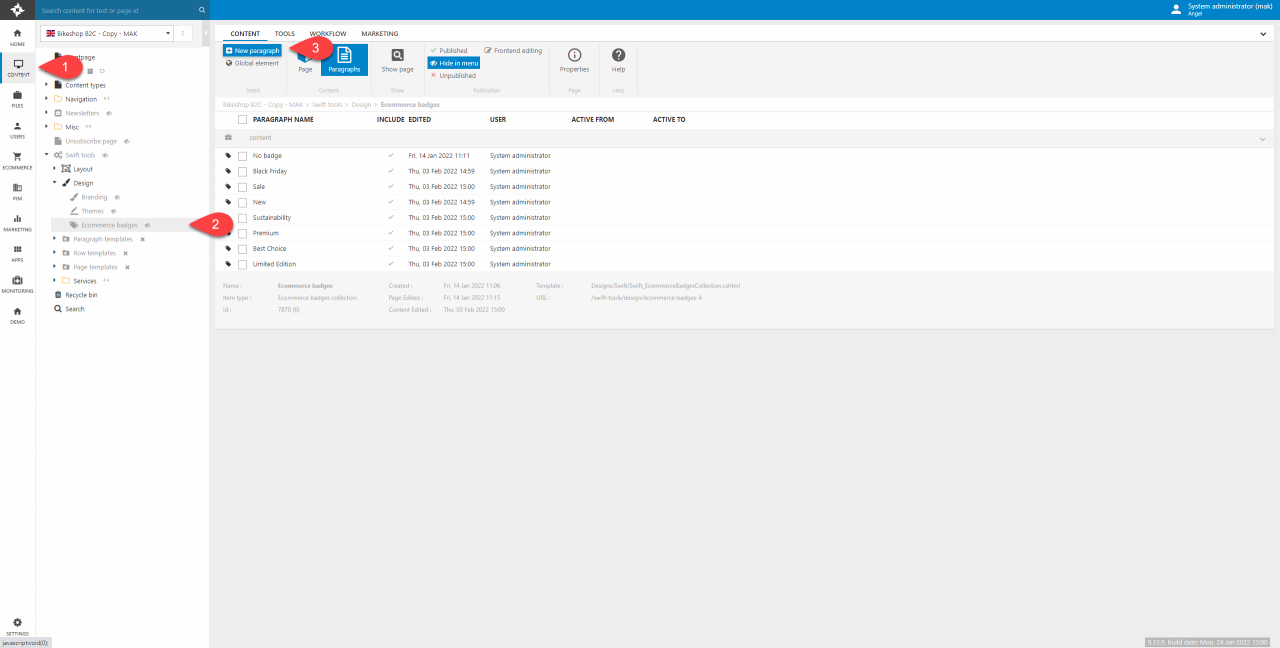Switch to the Workflow tab

pyautogui.click(x=328, y=34)
